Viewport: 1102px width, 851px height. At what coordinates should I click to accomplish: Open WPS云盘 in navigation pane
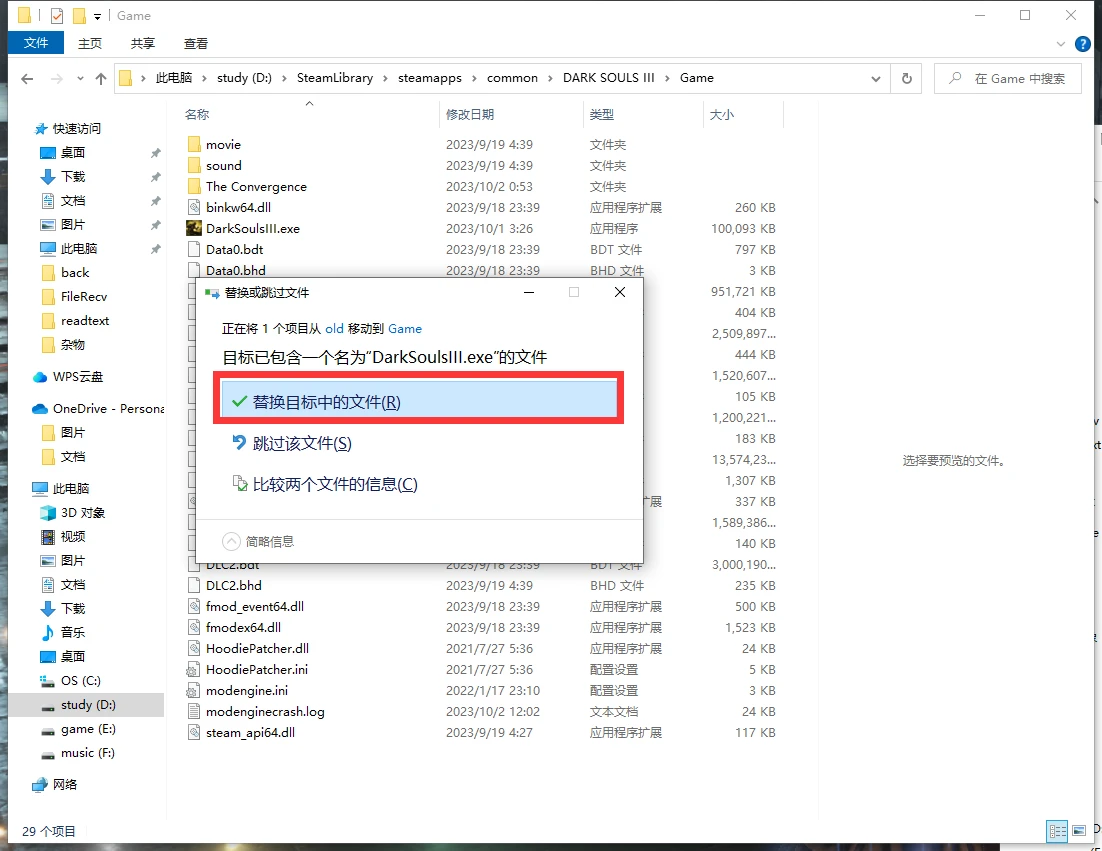pyautogui.click(x=77, y=377)
